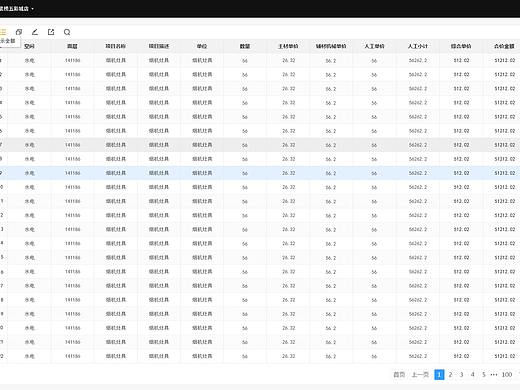The width and height of the screenshot is (520, 390).
Task: Go to page 4 in the pagination
Action: [473, 375]
